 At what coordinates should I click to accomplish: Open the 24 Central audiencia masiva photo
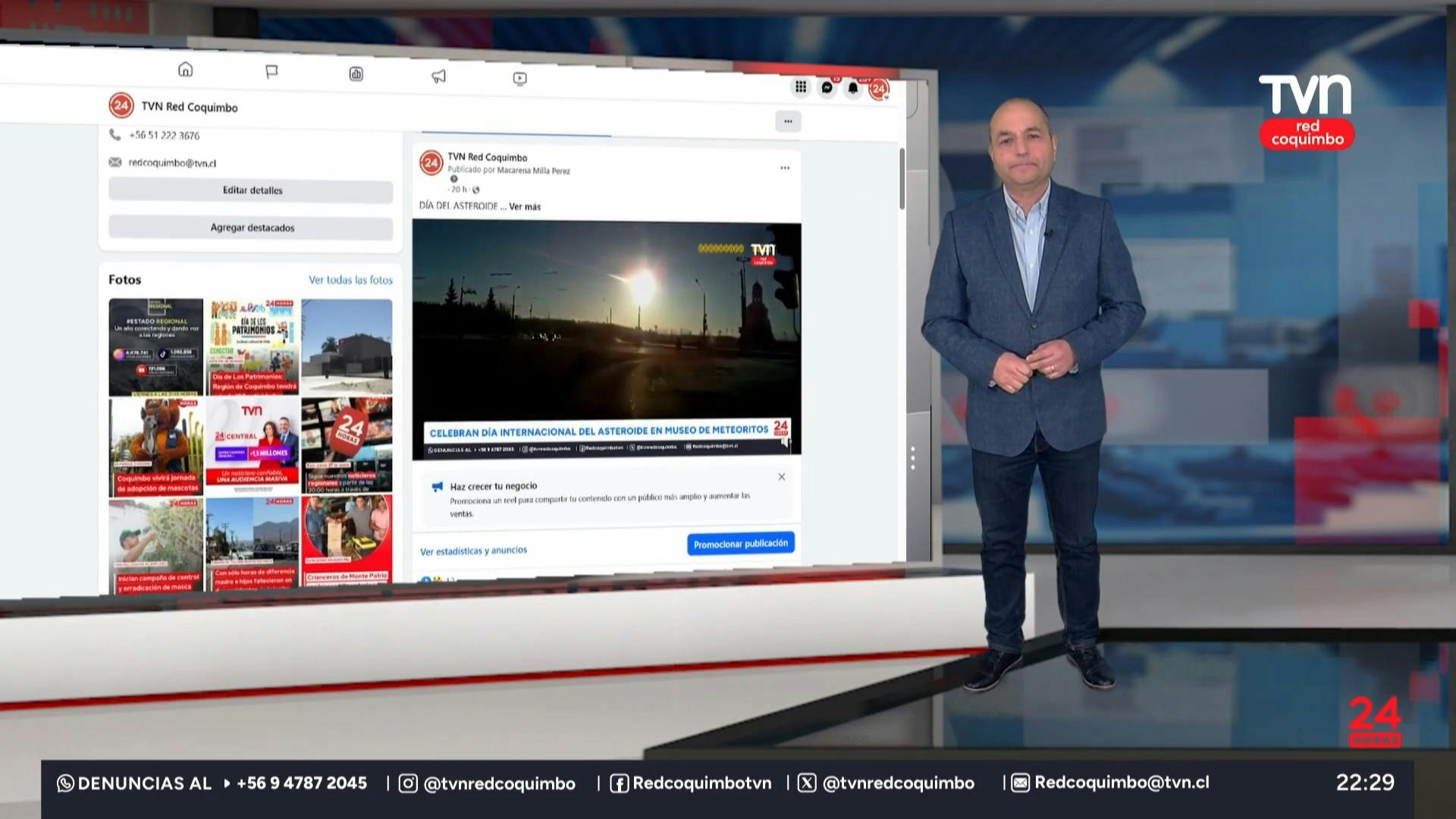(x=253, y=446)
